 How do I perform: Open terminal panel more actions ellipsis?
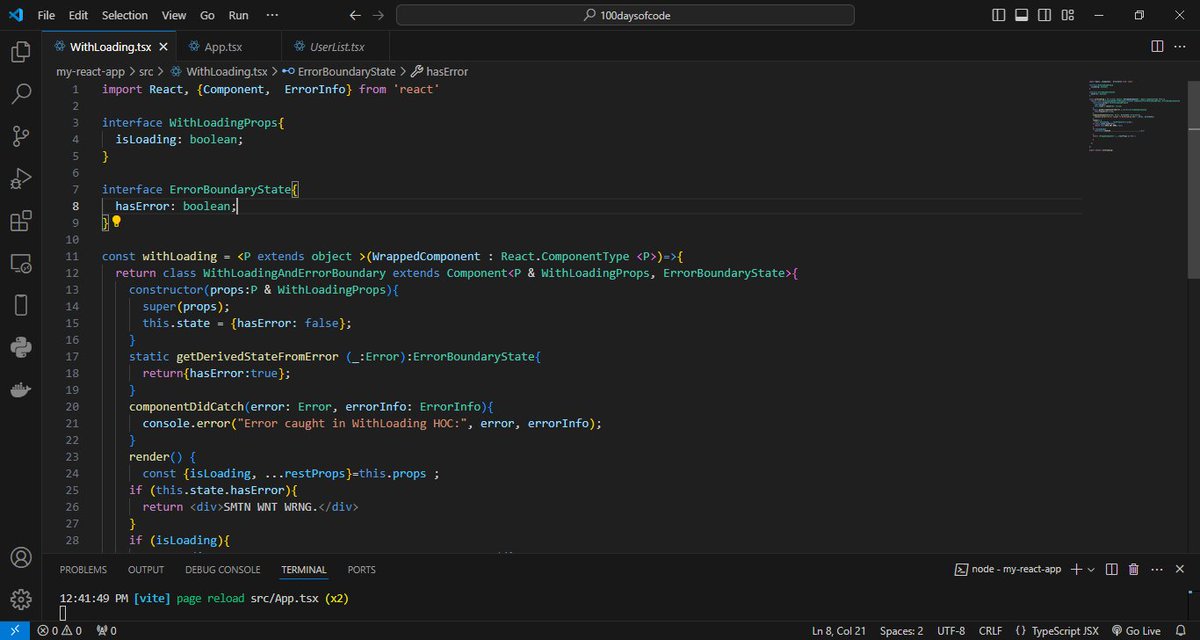1155,569
